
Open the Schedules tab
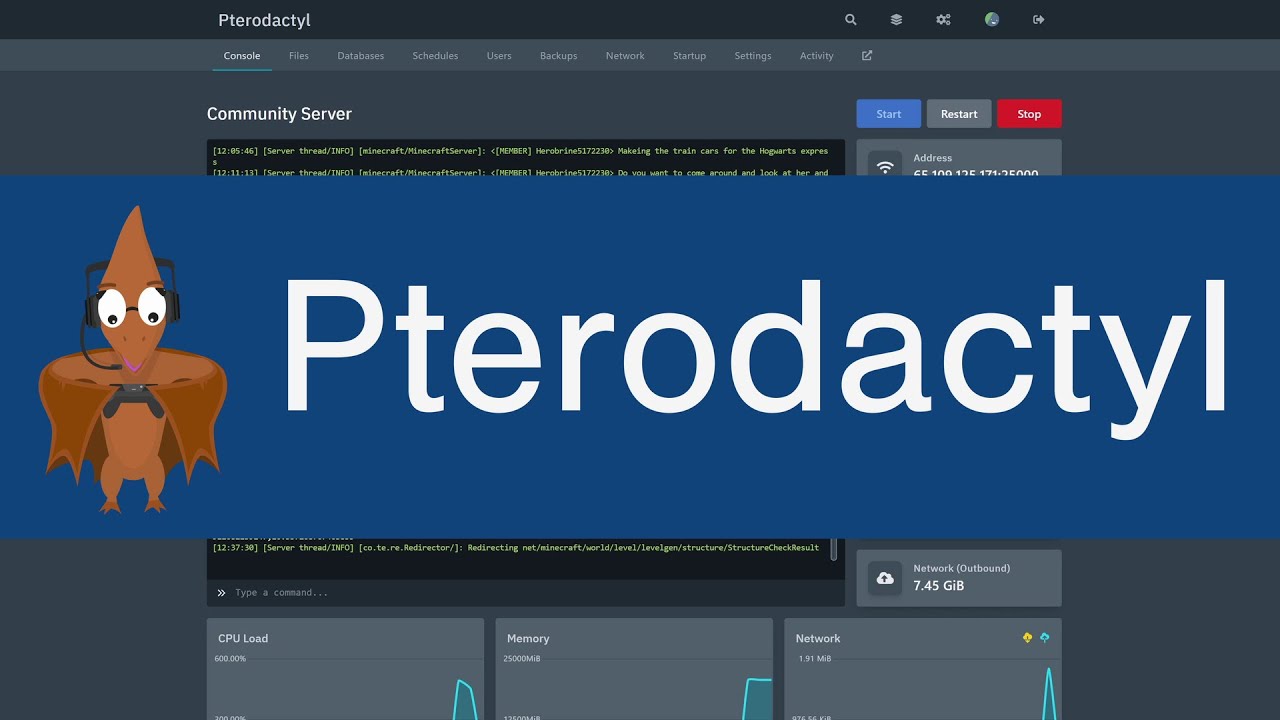435,56
